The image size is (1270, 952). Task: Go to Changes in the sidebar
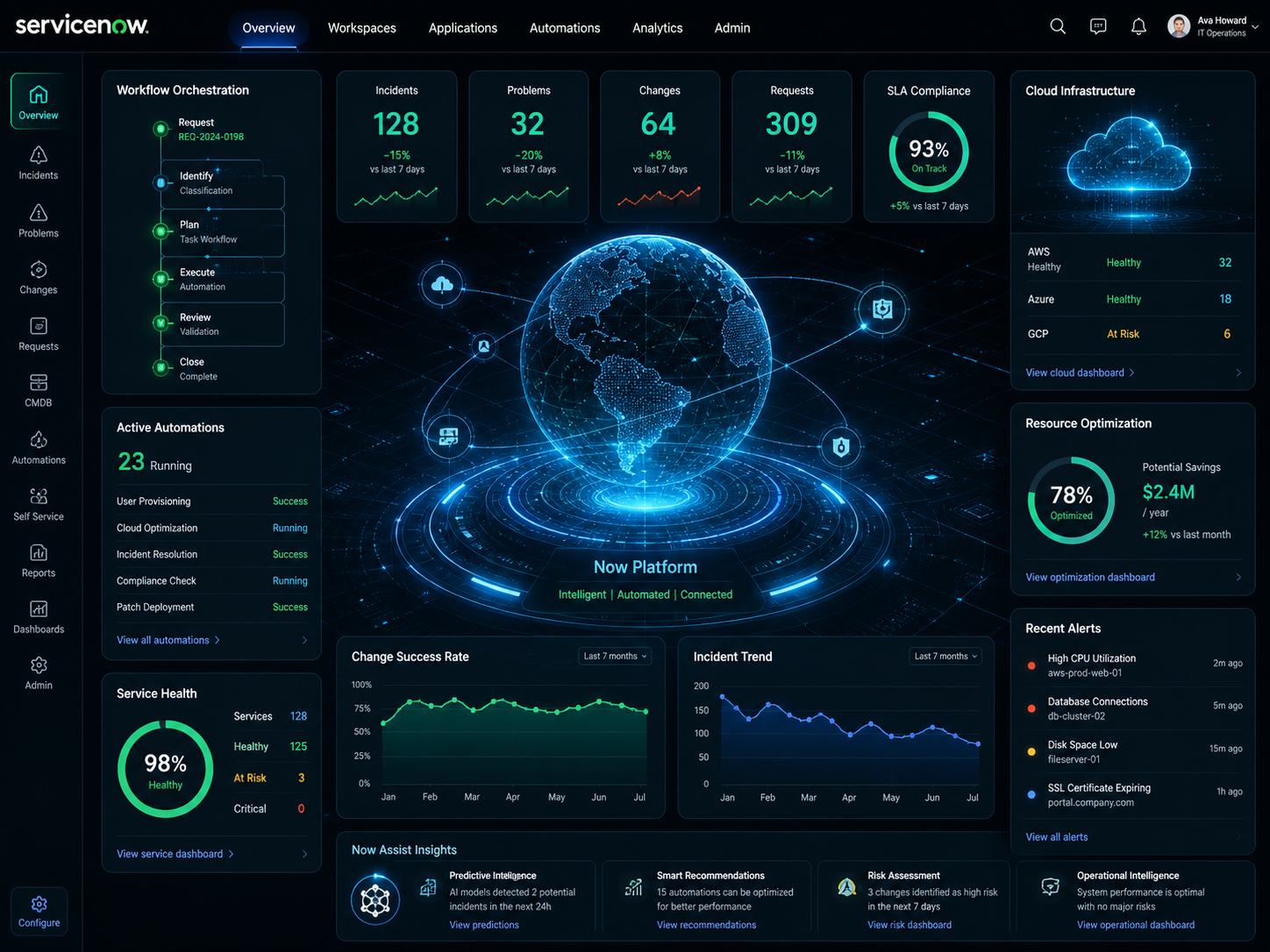point(39,278)
